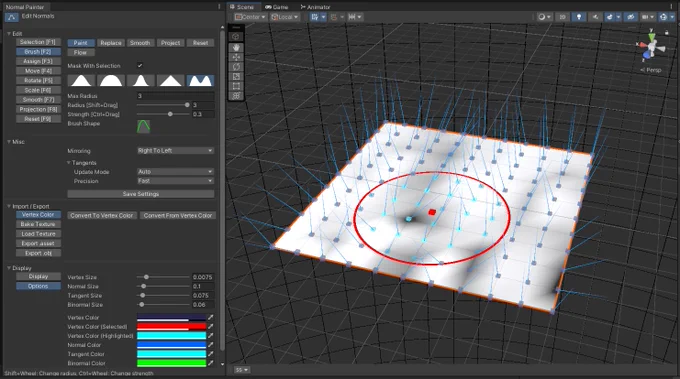
Task: Collapse the Display section
Action: 9,268
